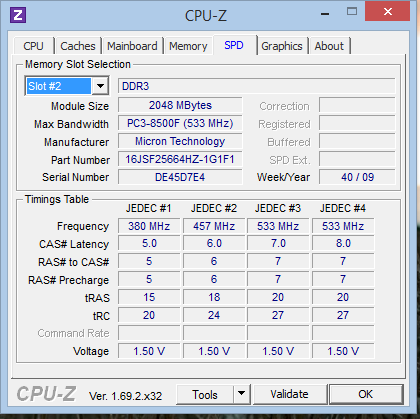Select the Micron Technology manufacturer field

click(180, 141)
